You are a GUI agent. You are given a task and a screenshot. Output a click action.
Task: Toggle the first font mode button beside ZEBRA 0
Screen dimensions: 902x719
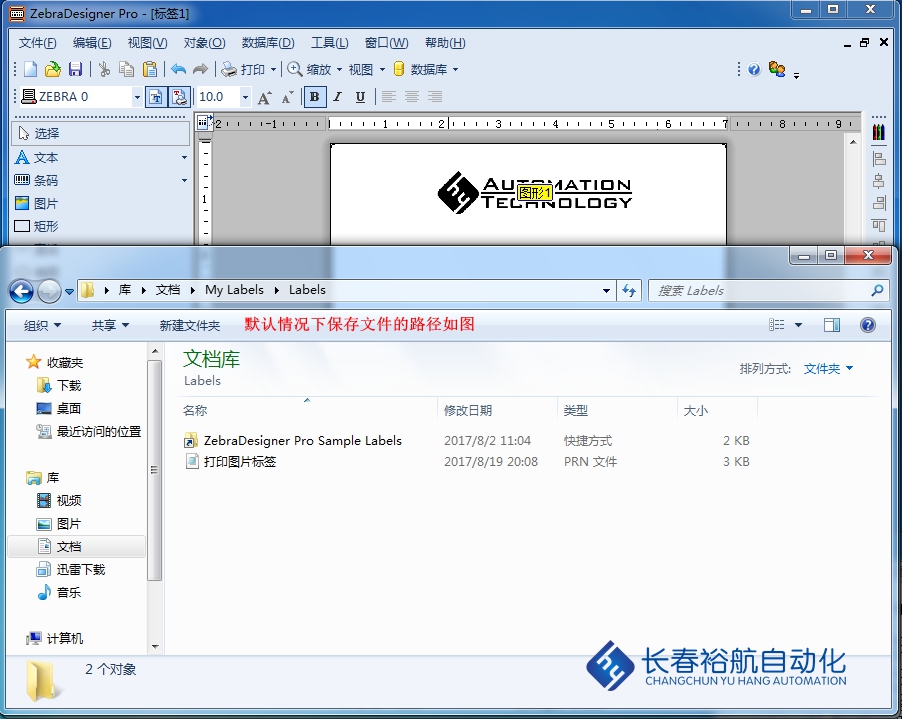point(155,97)
